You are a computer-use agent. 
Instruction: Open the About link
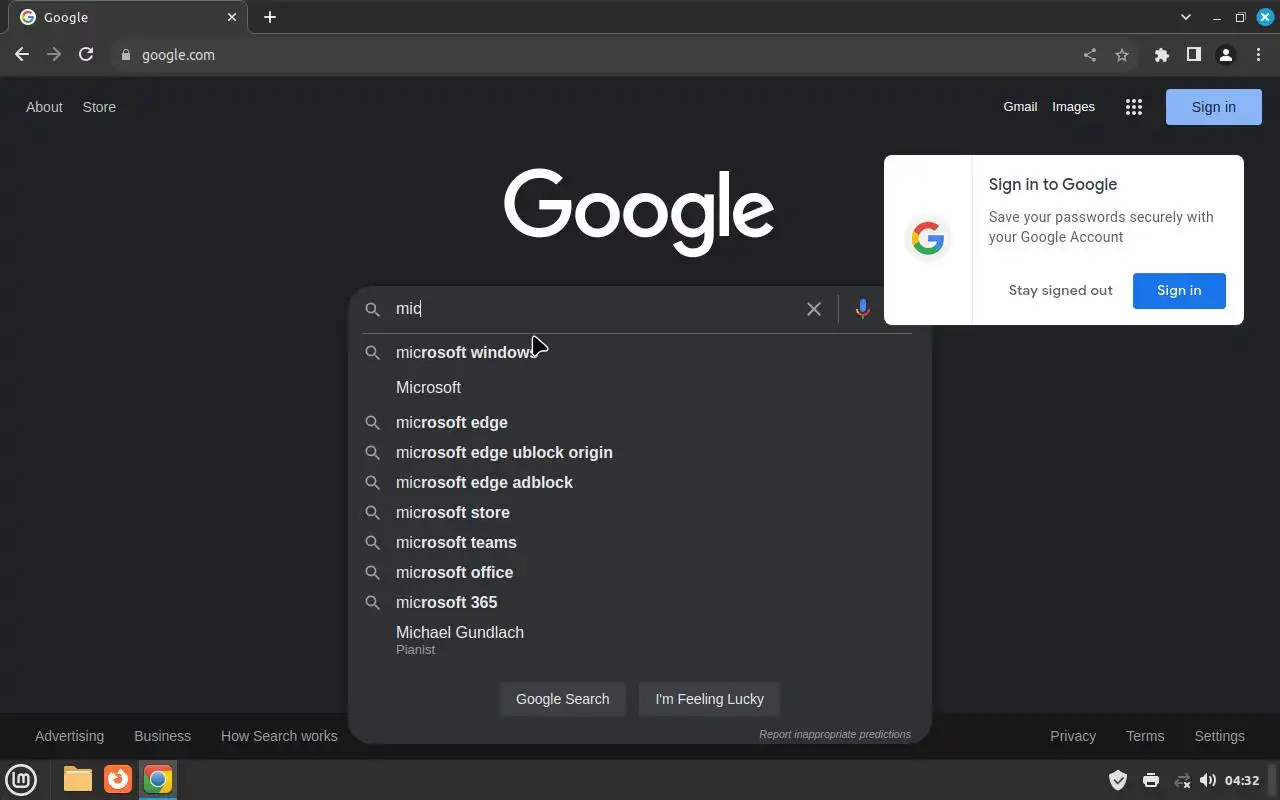point(44,107)
